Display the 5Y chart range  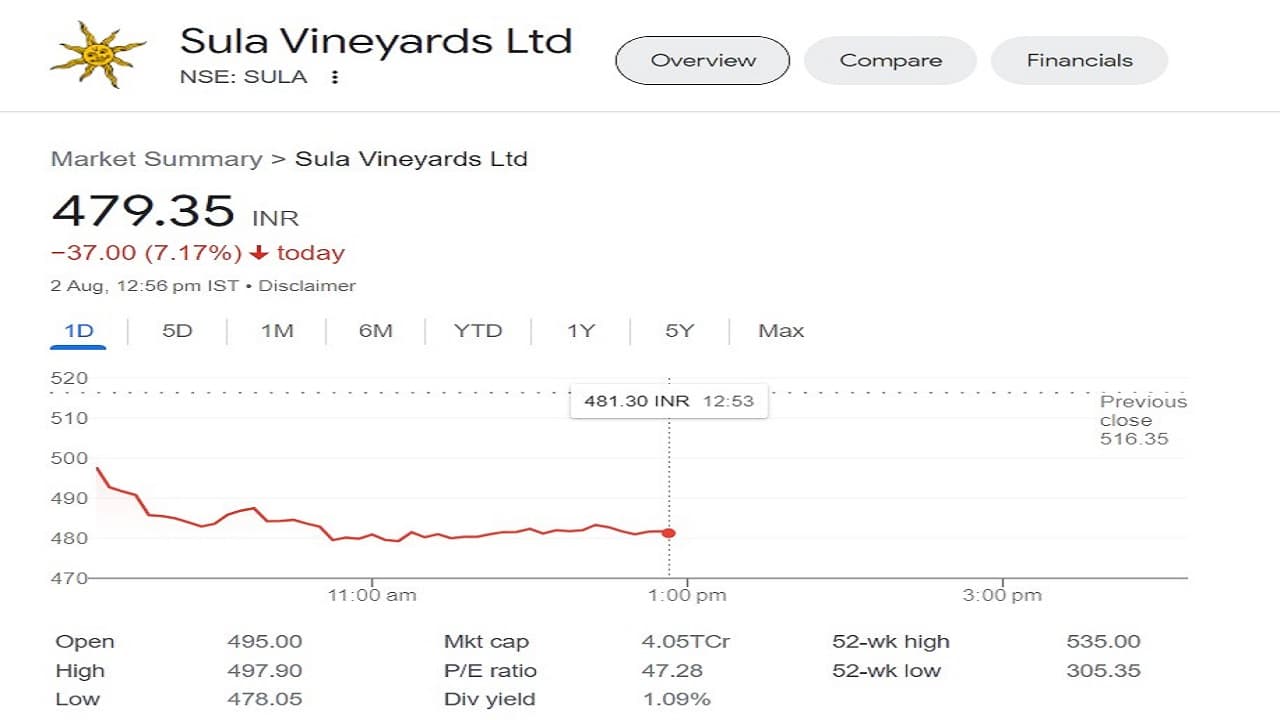coord(679,331)
